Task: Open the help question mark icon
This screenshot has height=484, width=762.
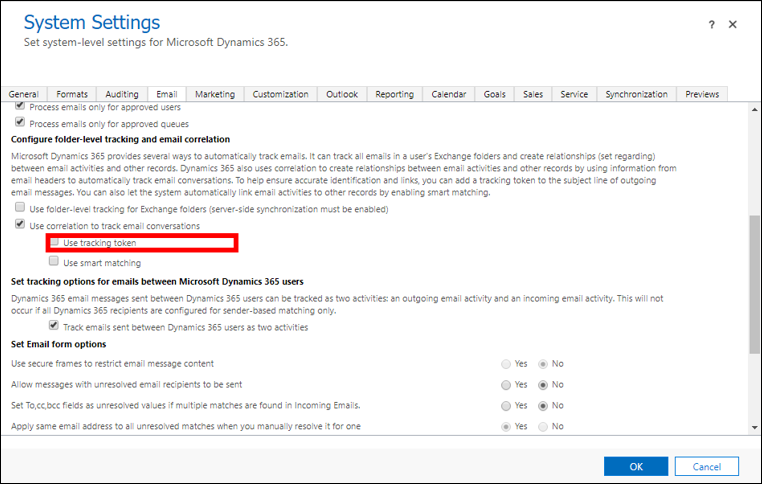Action: [x=711, y=24]
